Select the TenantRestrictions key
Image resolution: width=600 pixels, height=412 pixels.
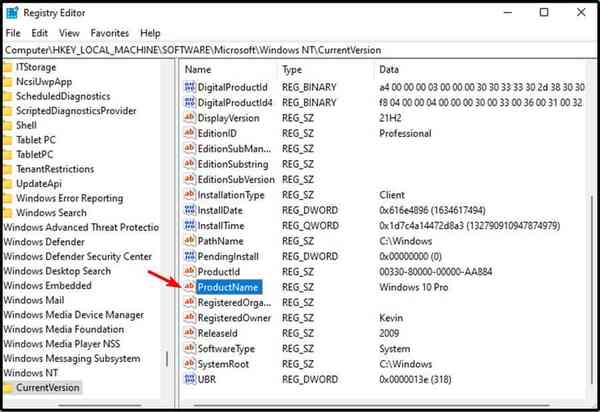click(55, 169)
